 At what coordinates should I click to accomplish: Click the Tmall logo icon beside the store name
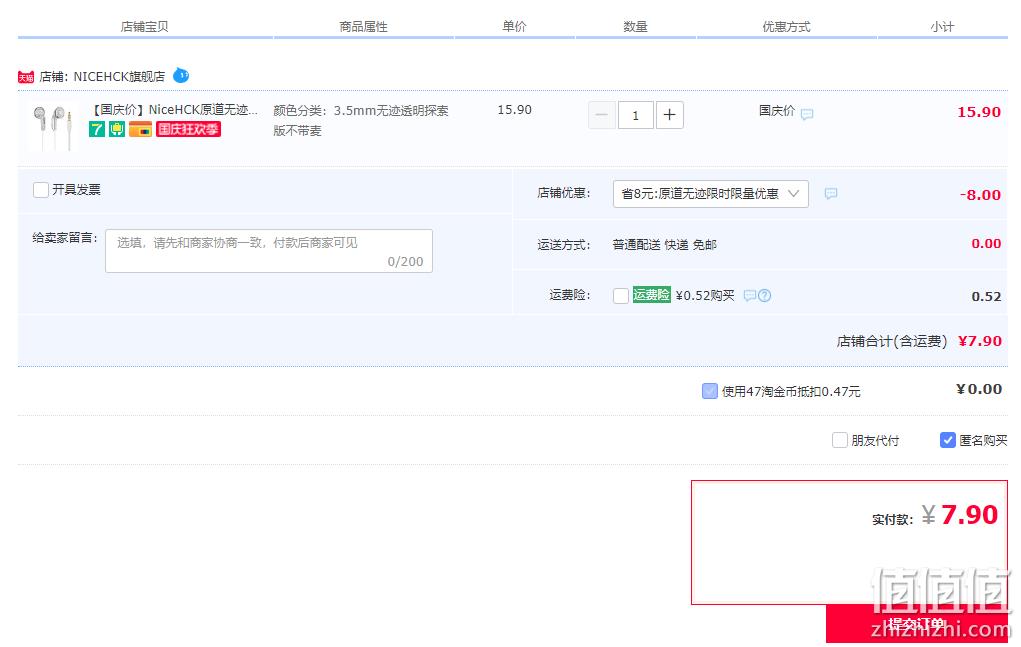click(26, 77)
